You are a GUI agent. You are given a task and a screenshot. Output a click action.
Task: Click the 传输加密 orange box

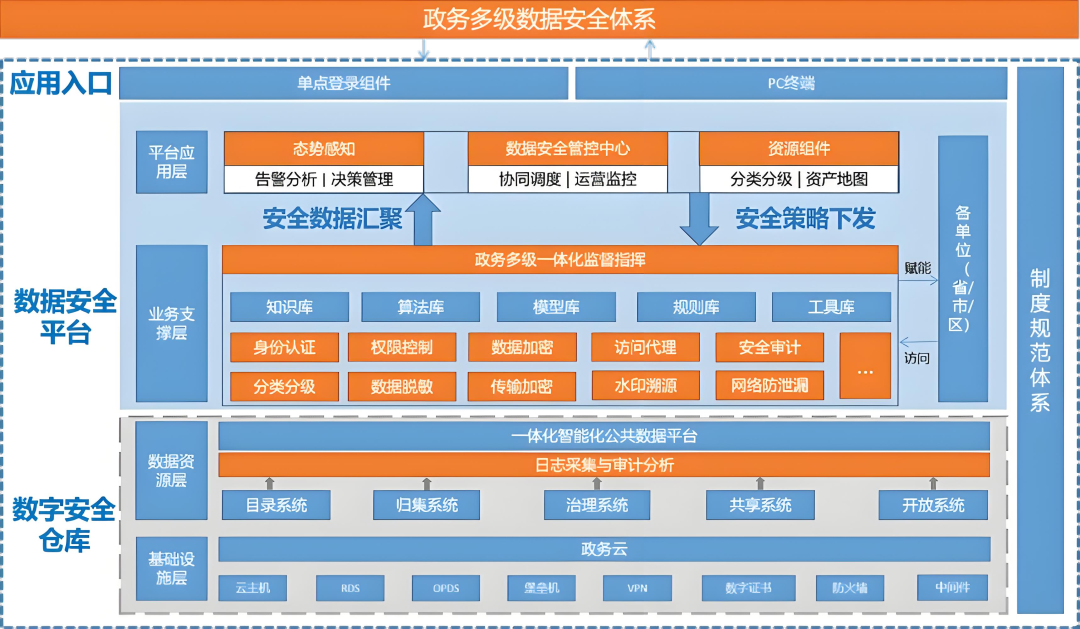pyautogui.click(x=521, y=386)
